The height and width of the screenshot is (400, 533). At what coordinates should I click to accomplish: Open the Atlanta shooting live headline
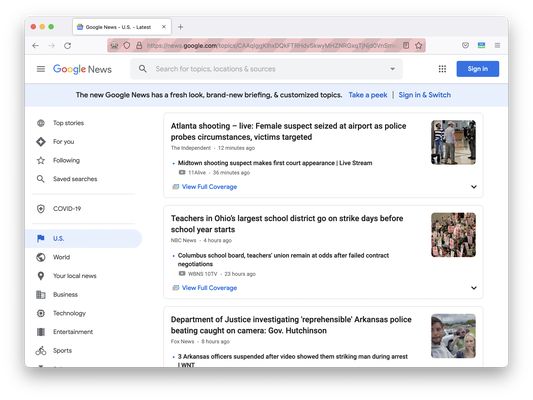coord(288,132)
